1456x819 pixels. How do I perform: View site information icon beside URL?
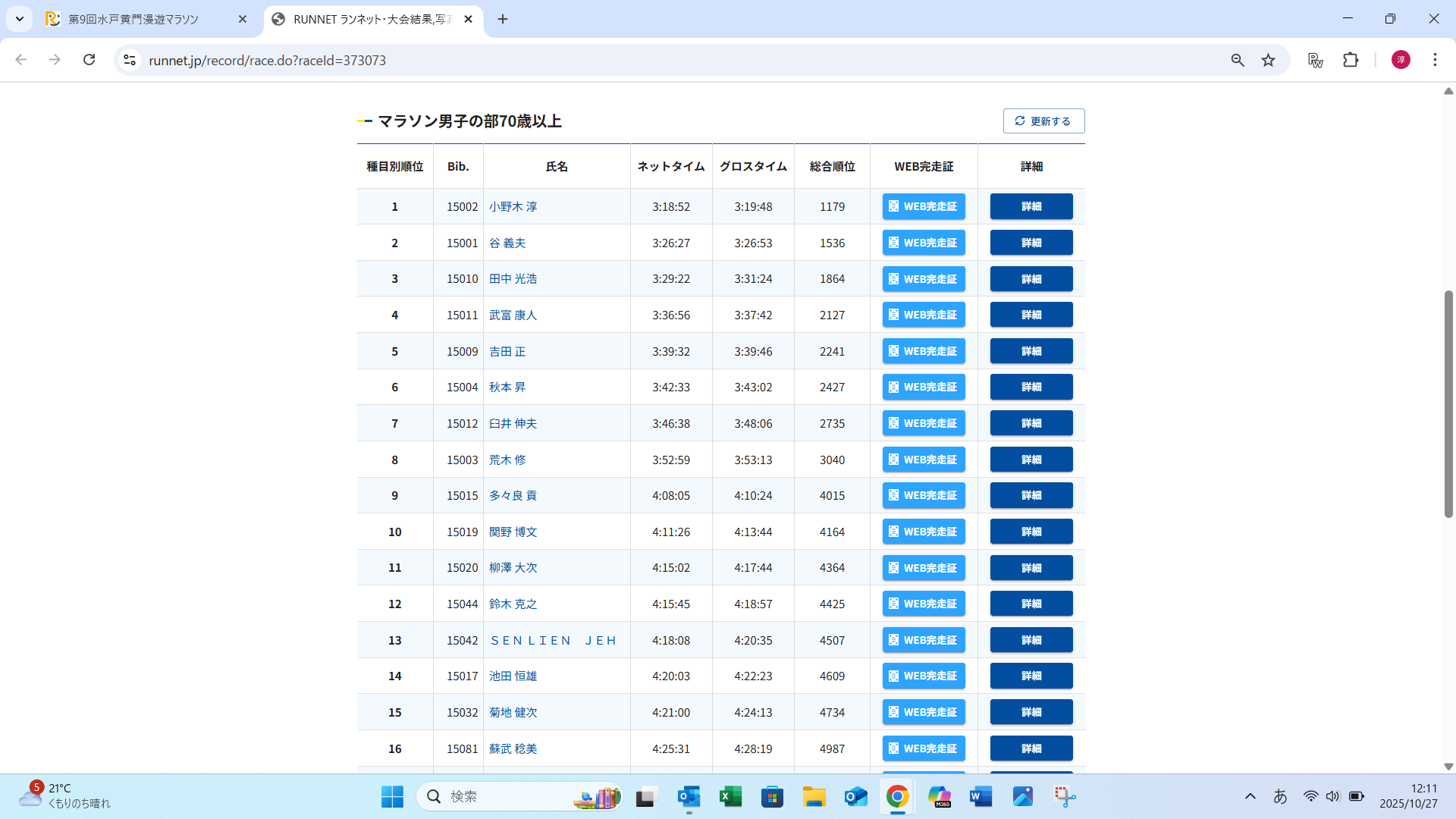[x=130, y=60]
